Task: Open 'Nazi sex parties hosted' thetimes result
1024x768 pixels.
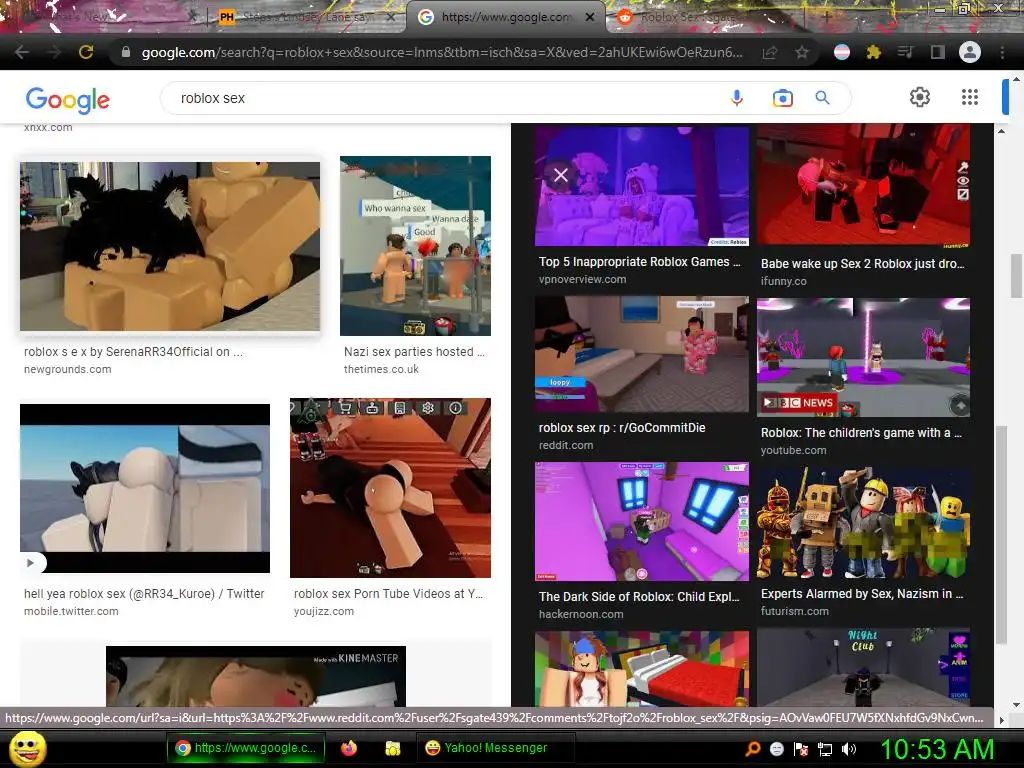Action: (414, 351)
